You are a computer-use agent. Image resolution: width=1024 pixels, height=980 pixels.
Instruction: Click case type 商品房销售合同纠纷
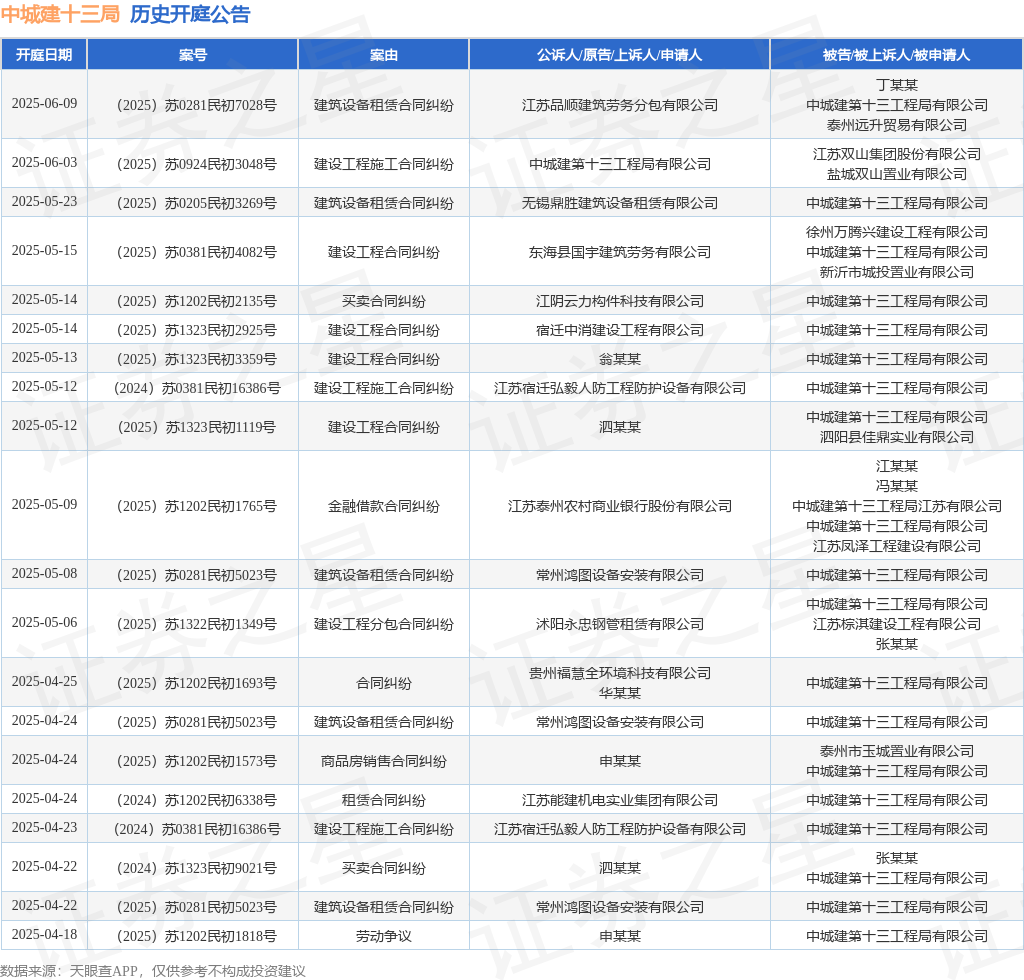(383, 761)
